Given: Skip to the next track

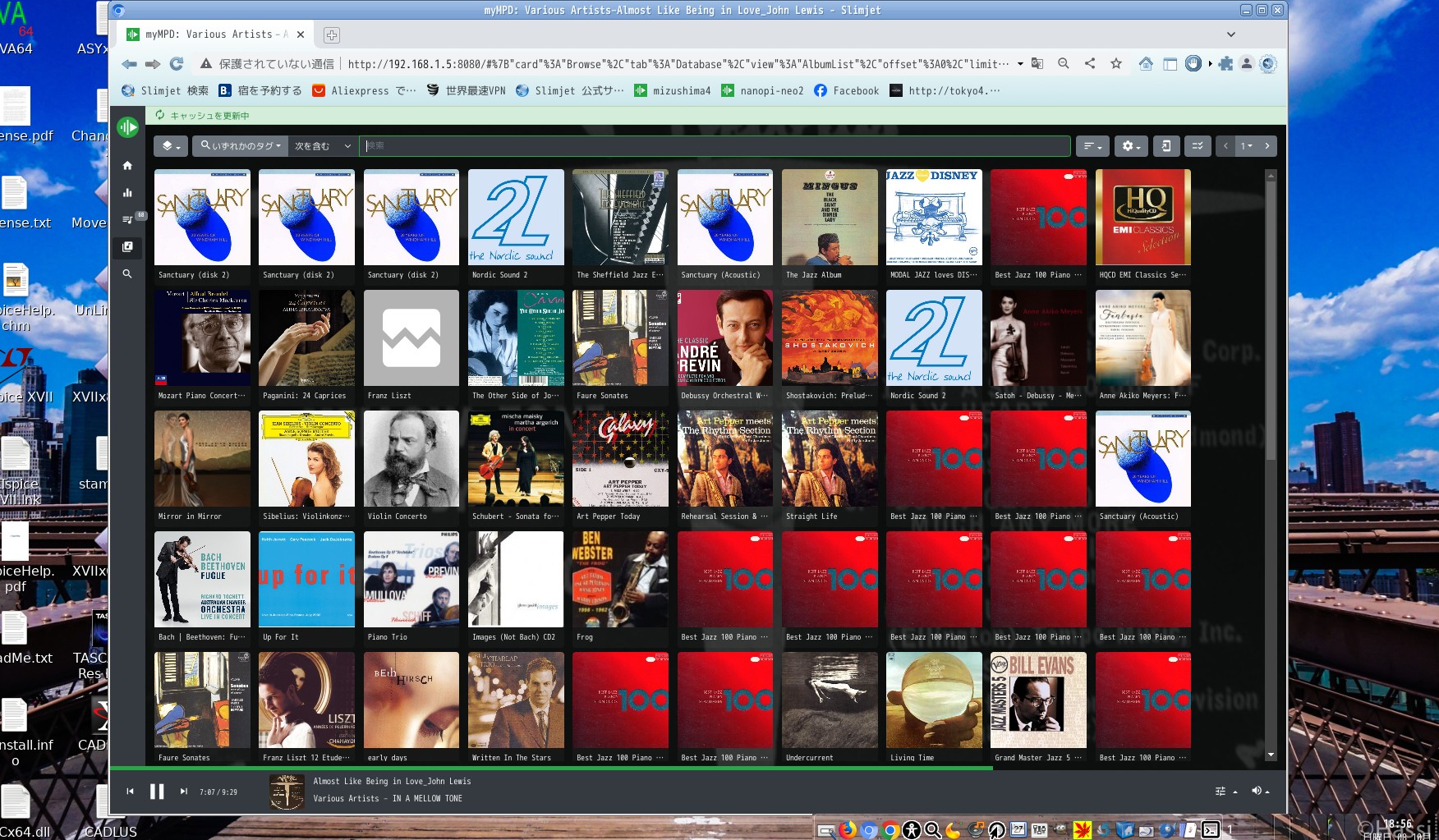Looking at the screenshot, I should 183,792.
